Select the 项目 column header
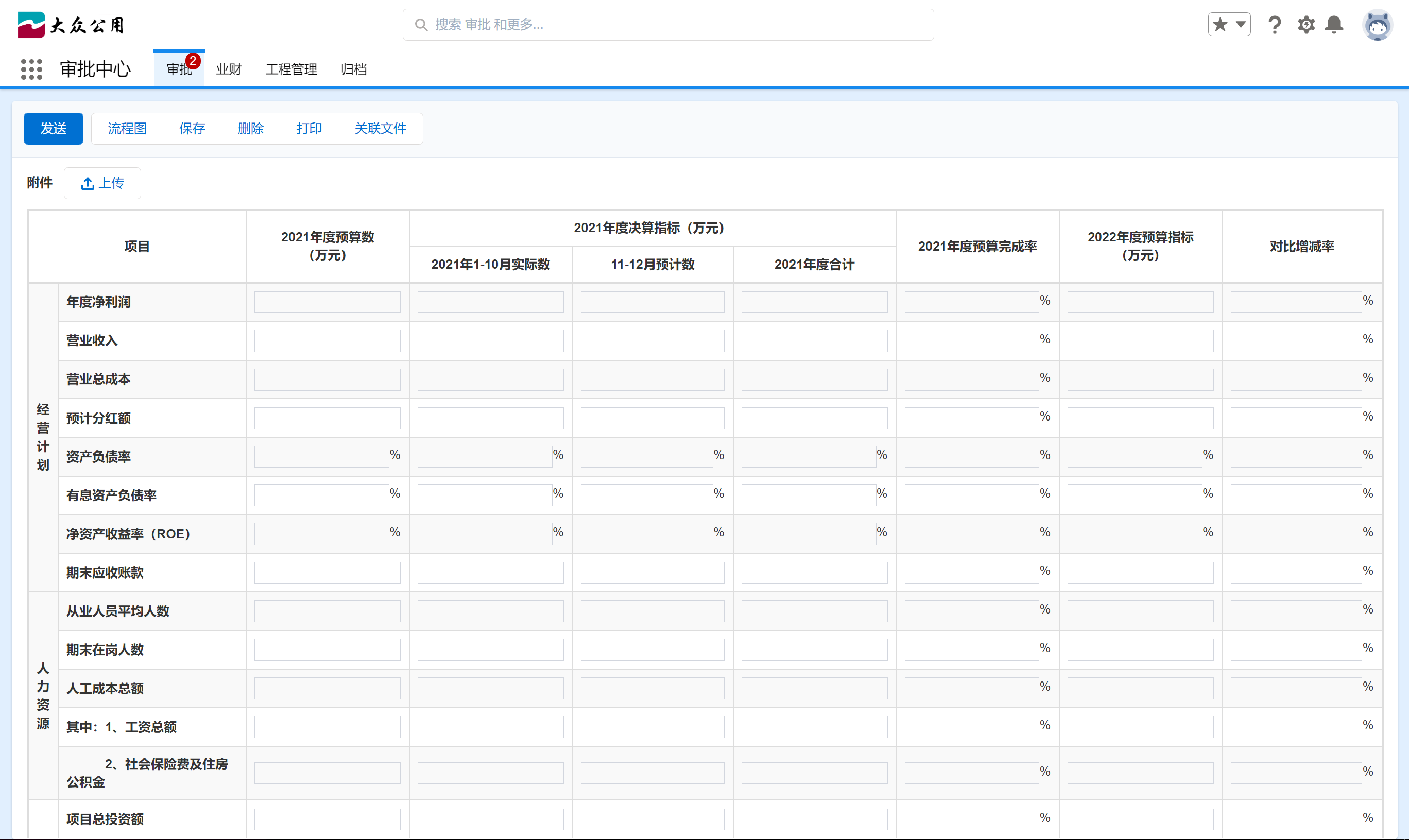 click(137, 246)
